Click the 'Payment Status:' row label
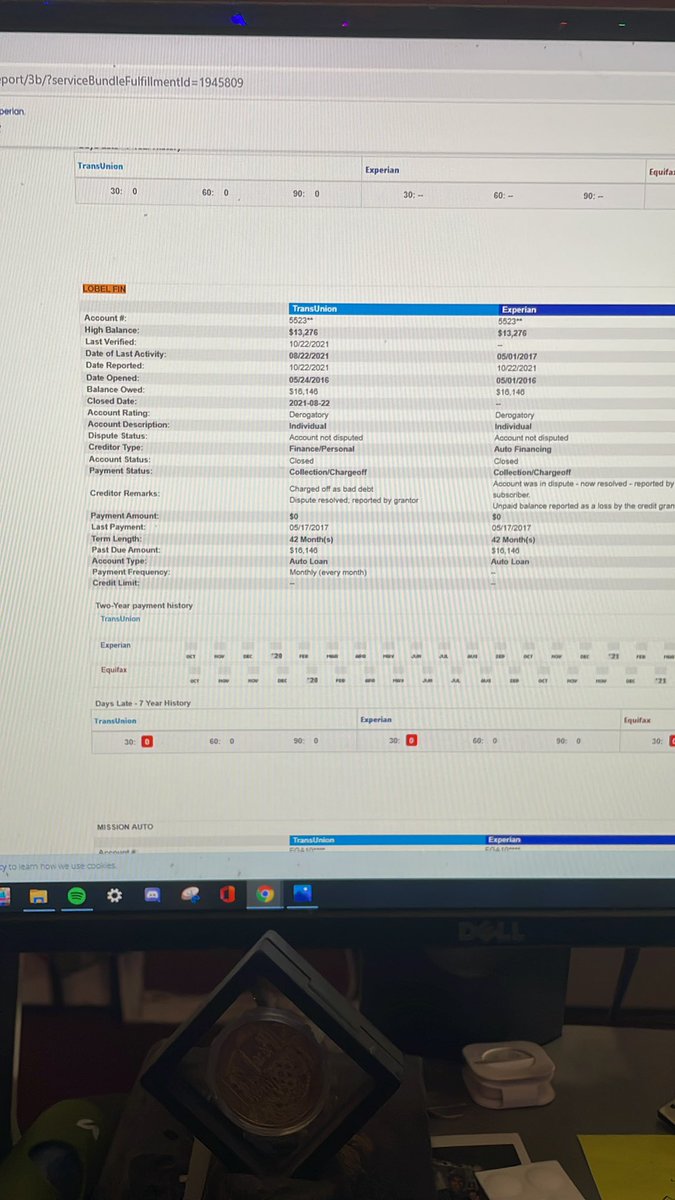 121,470
